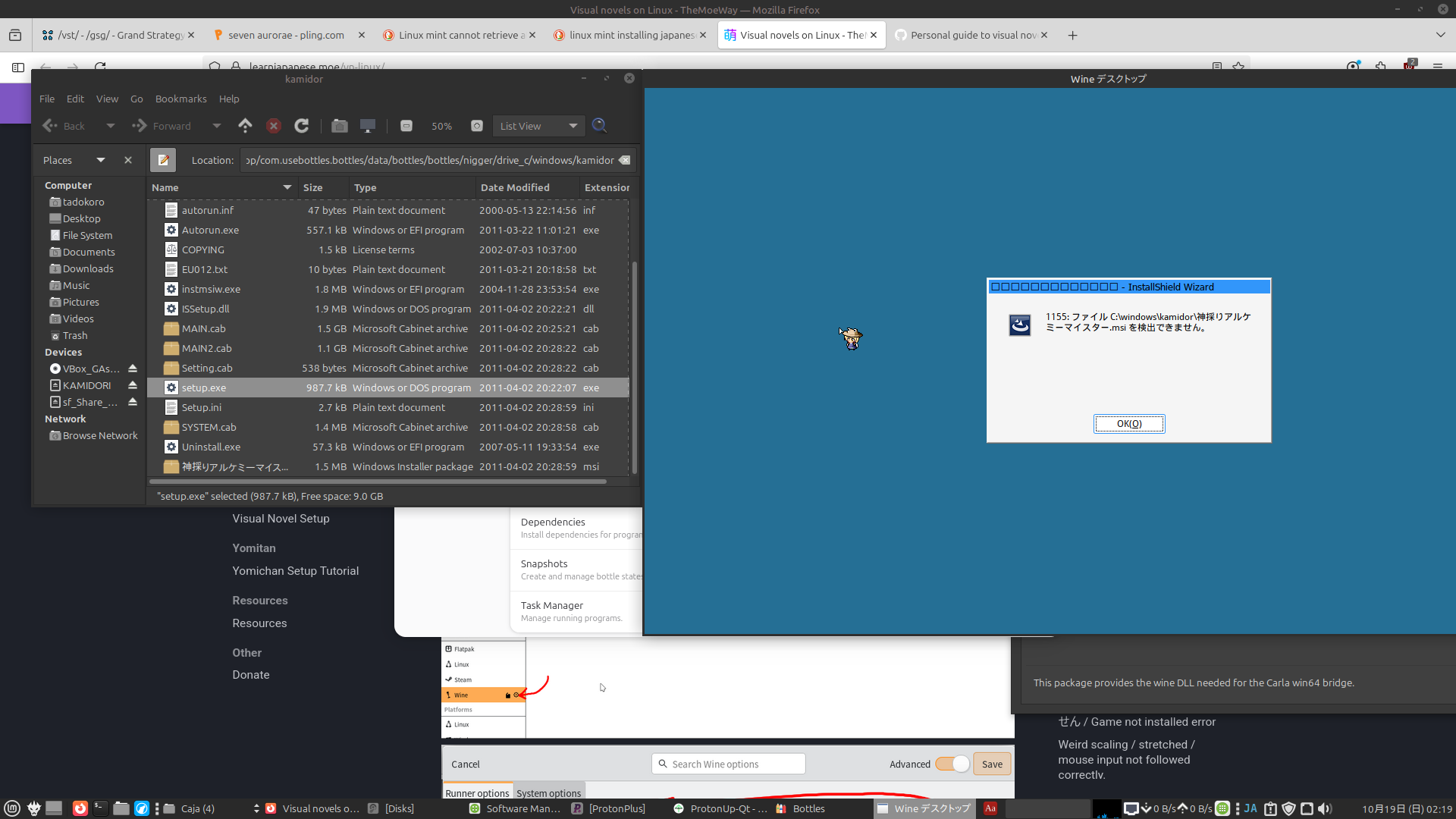
Task: Expand the Places sidebar selector
Action: coord(100,160)
